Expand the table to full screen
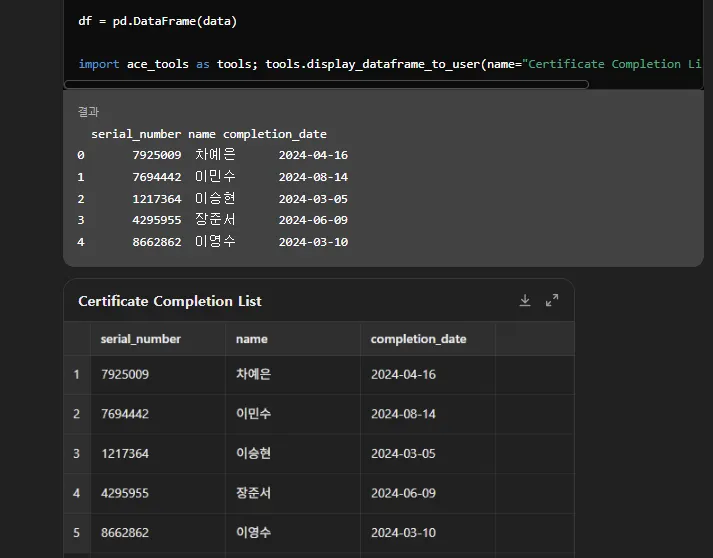Image resolution: width=713 pixels, height=558 pixels. coord(552,301)
